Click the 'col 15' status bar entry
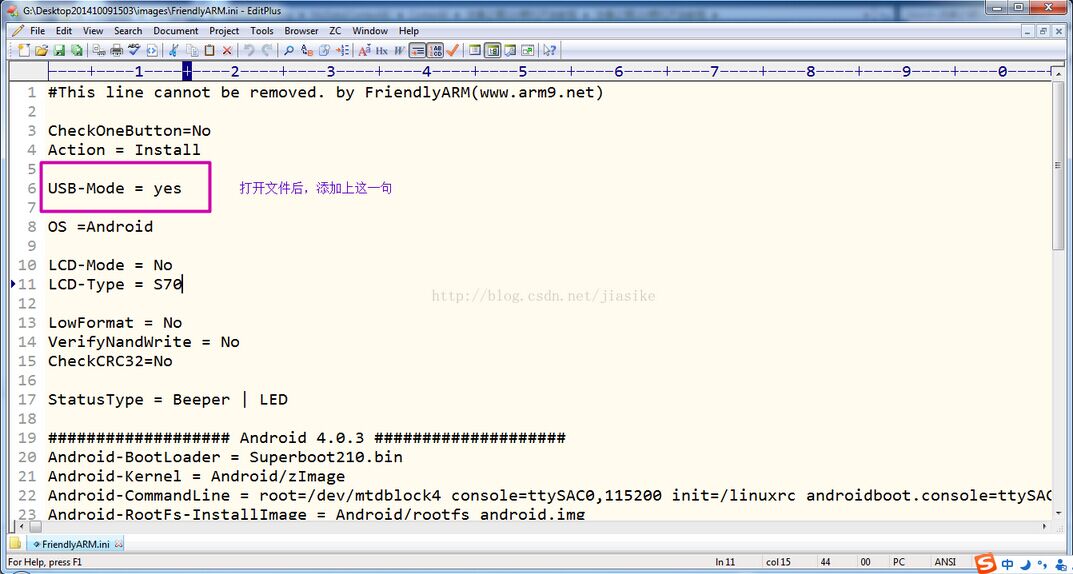This screenshot has width=1073, height=574. [778, 562]
